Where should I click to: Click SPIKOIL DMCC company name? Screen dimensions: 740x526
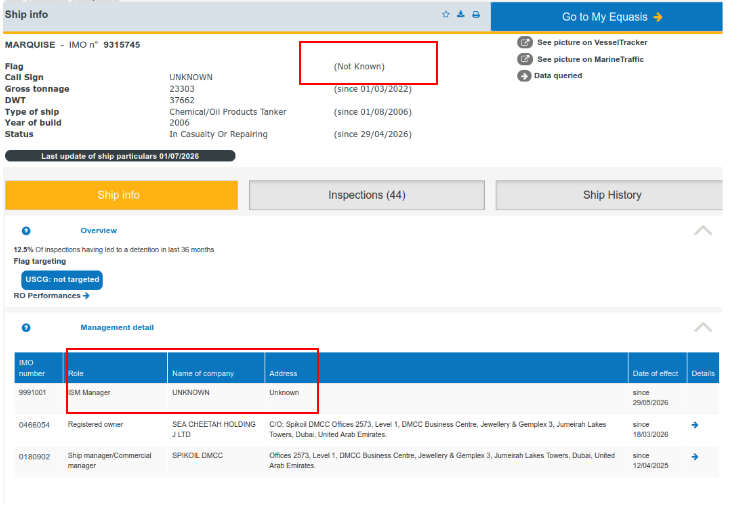[x=197, y=456]
